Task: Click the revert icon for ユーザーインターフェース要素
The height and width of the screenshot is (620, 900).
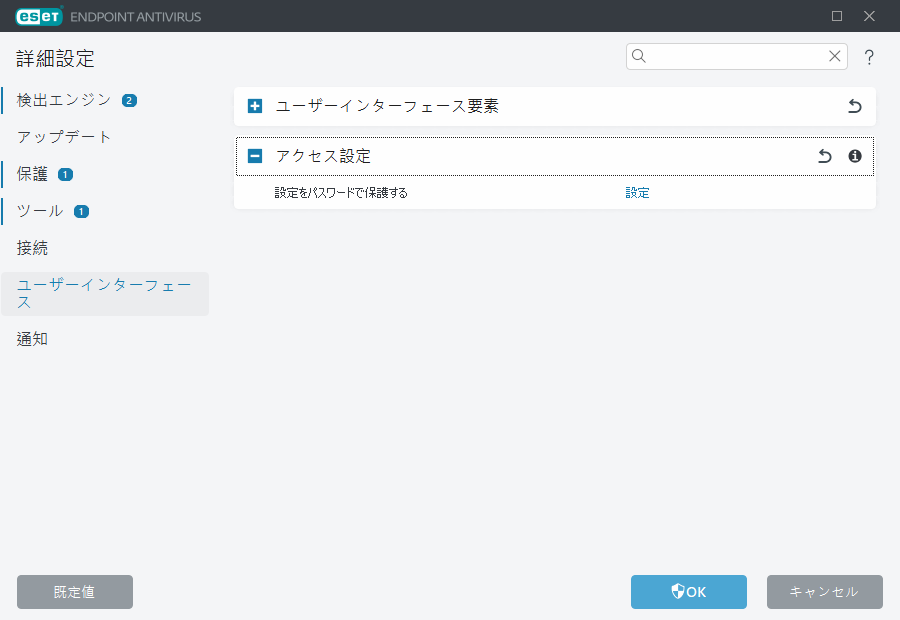Action: click(x=854, y=106)
